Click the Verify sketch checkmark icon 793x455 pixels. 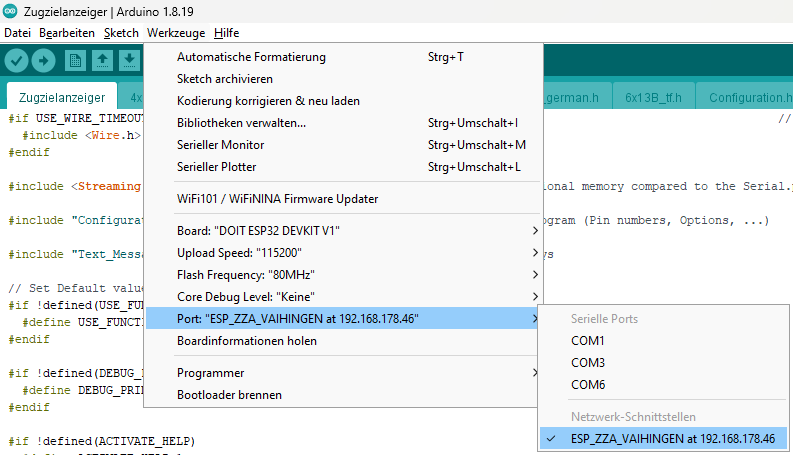16,61
